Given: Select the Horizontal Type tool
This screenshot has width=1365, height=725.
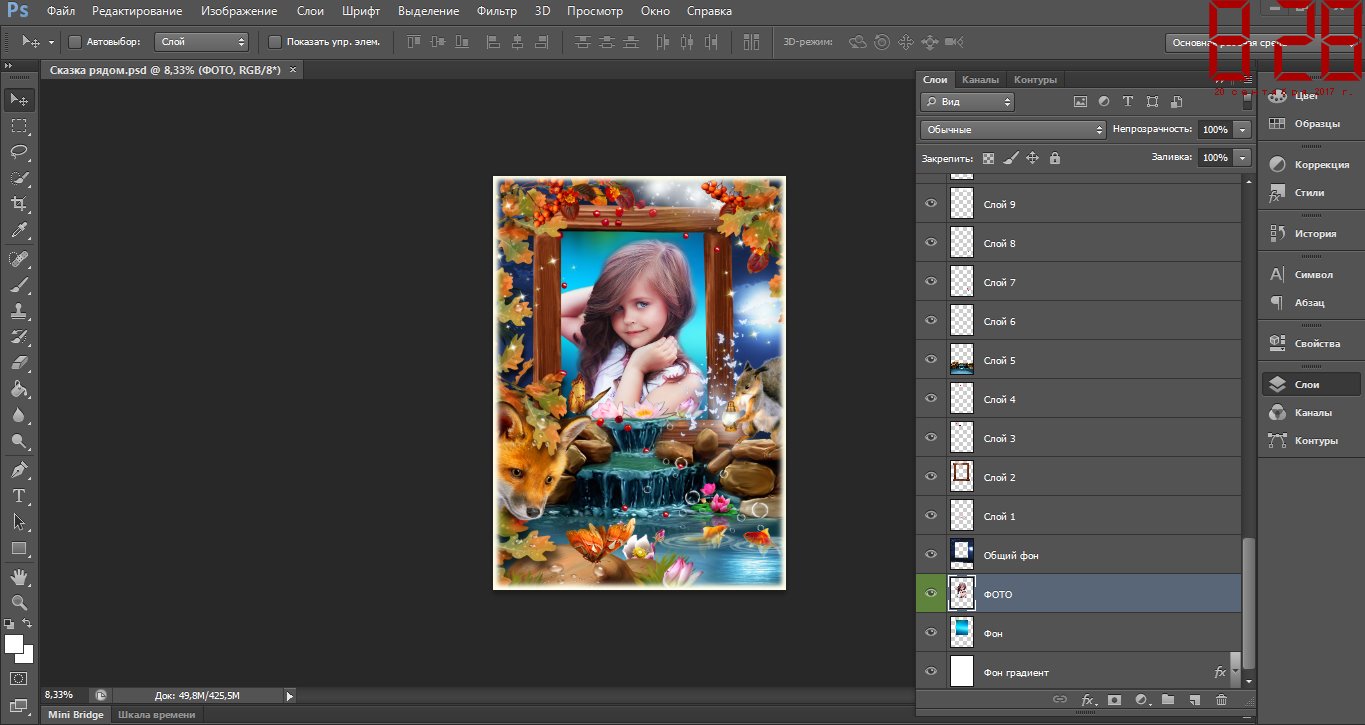Looking at the screenshot, I should coord(19,496).
